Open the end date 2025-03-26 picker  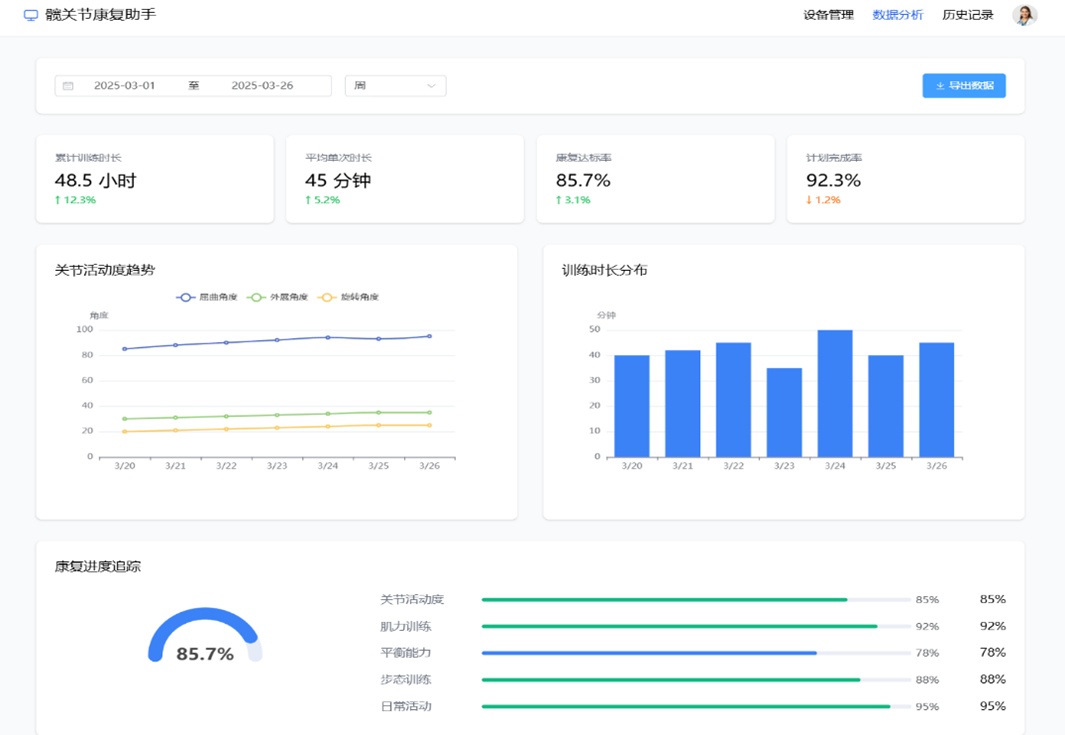pos(262,86)
